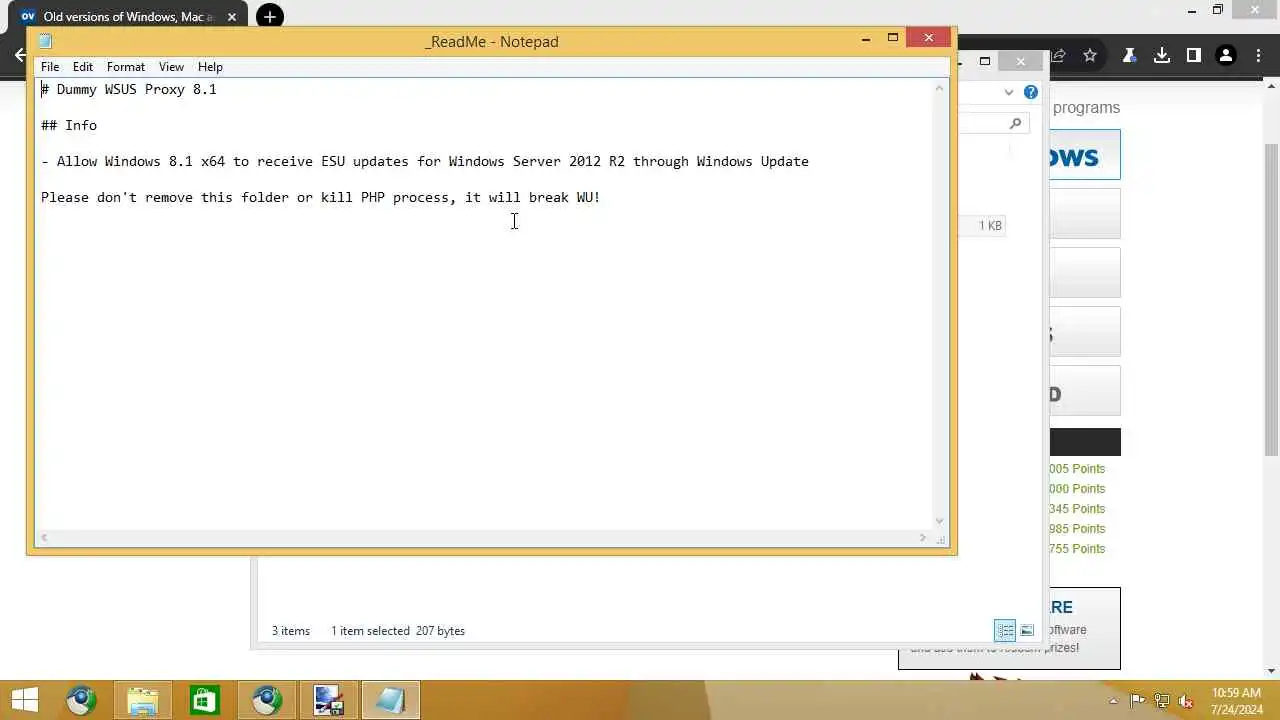Switch File Explorer to details view

coord(1005,630)
